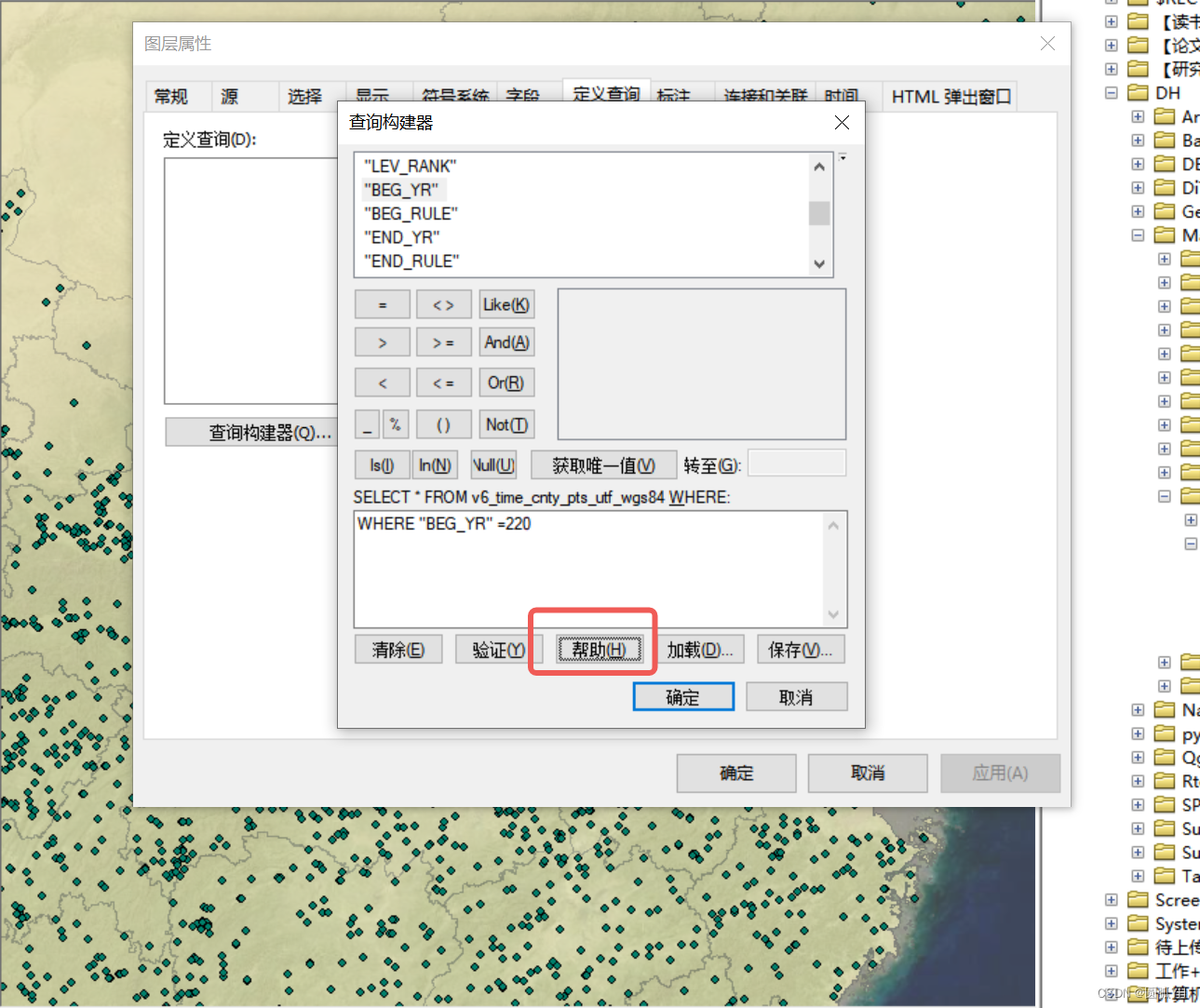The height and width of the screenshot is (1008, 1200).
Task: Expand the 待上传 folder node
Action: (1112, 948)
